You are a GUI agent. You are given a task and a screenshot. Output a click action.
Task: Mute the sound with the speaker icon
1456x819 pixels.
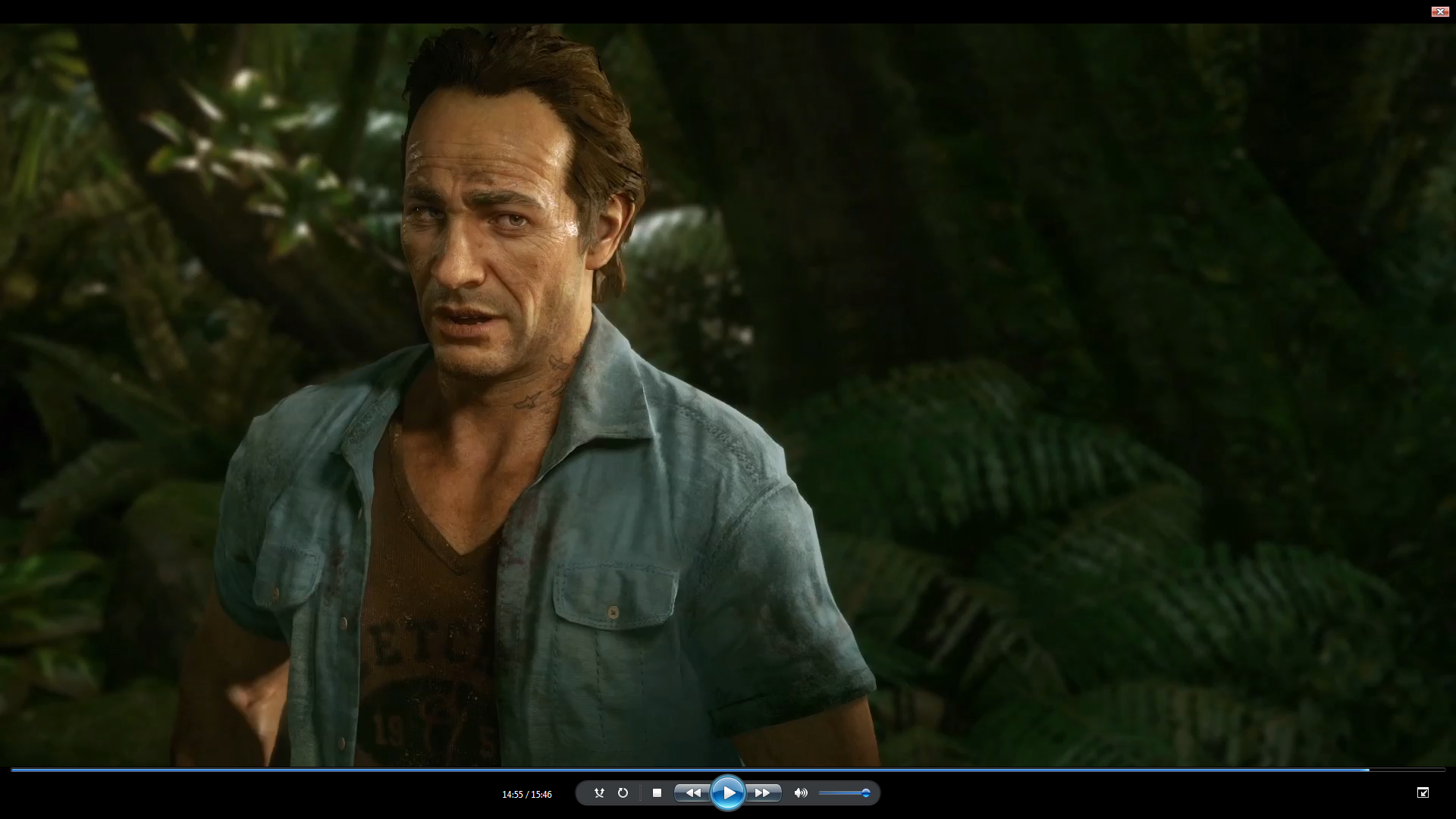(x=801, y=793)
